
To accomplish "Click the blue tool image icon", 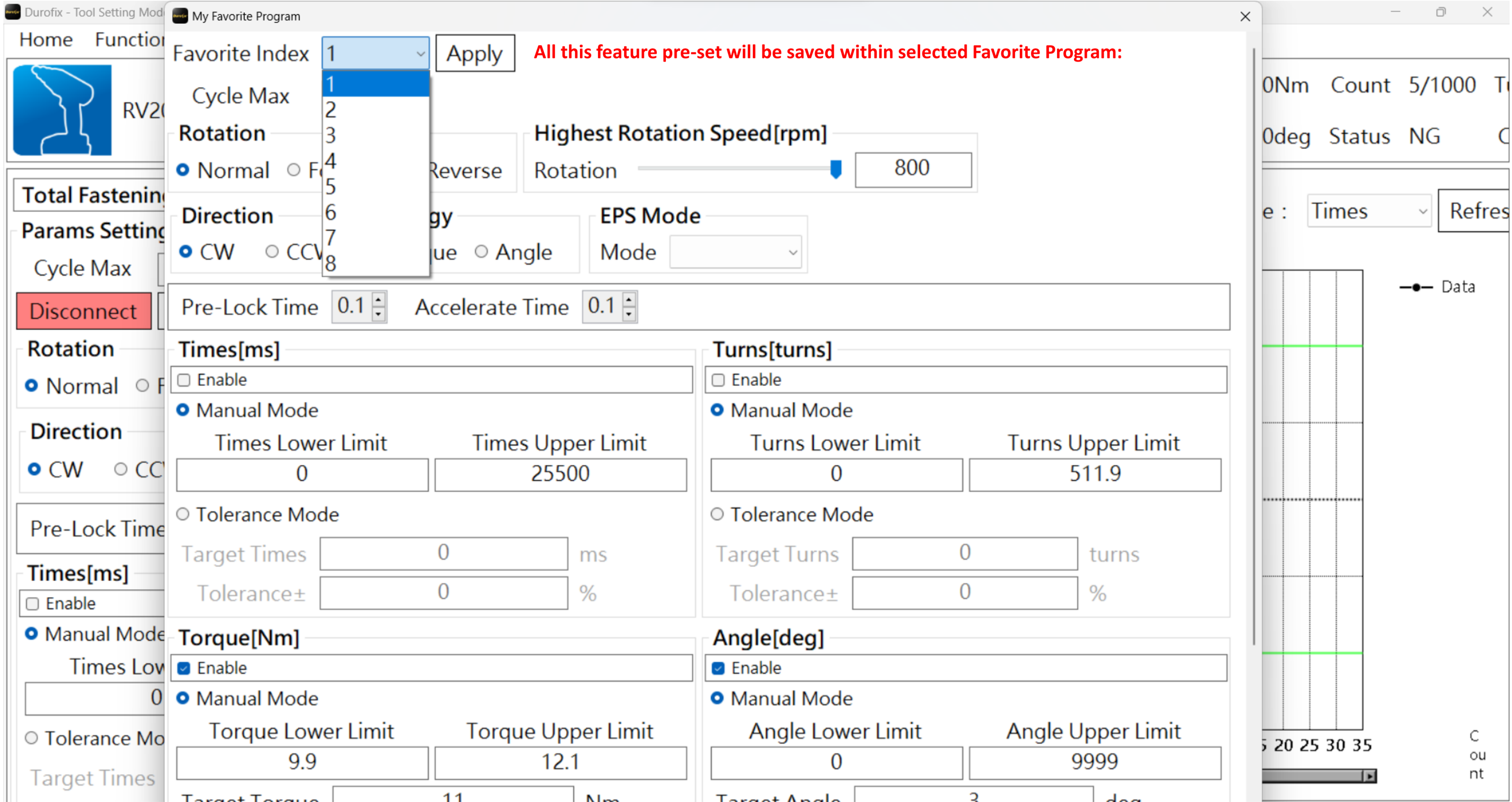I will (x=62, y=110).
